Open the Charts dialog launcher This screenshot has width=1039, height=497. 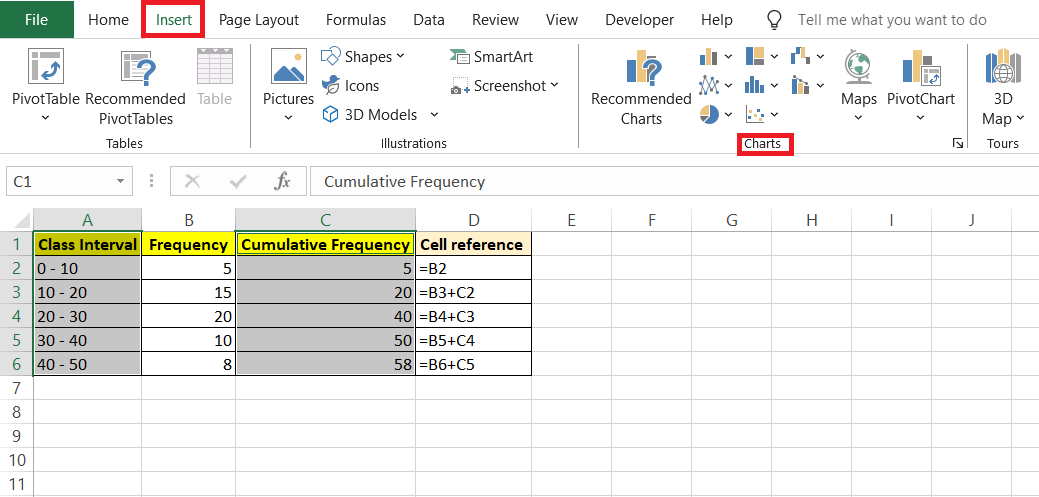click(x=957, y=143)
